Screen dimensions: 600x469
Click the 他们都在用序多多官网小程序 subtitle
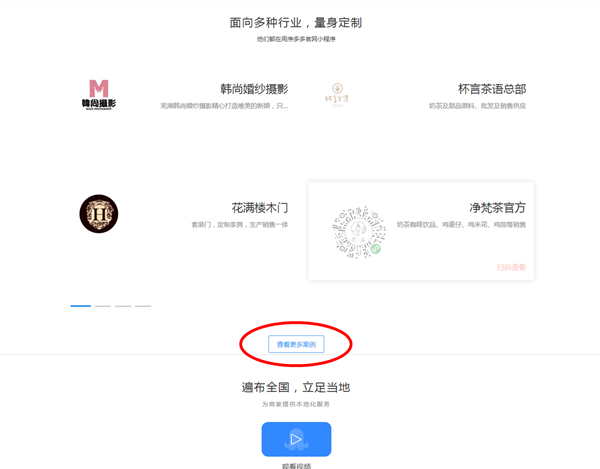296,39
